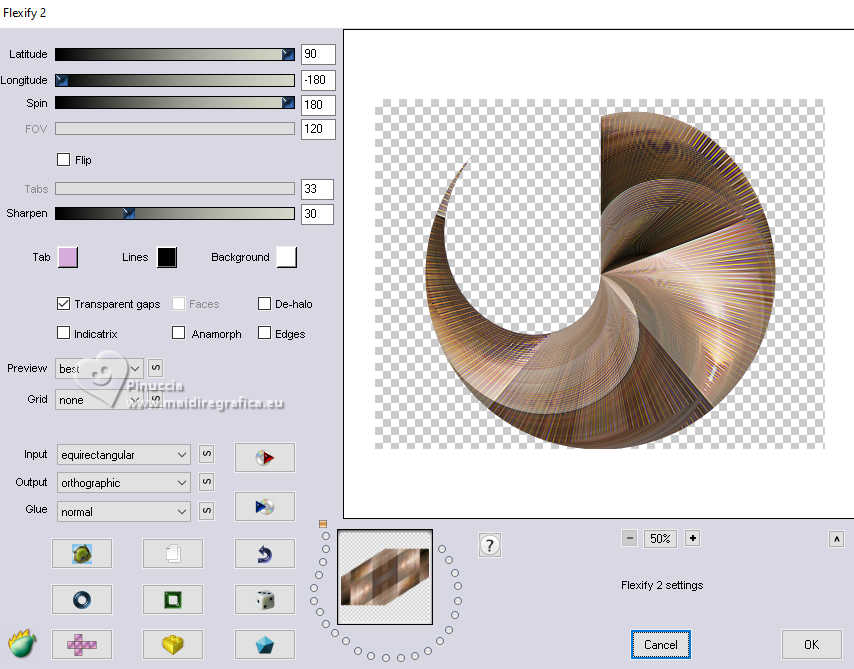The width and height of the screenshot is (854, 669).
Task: Zoom in preview with plus button
Action: pos(692,538)
